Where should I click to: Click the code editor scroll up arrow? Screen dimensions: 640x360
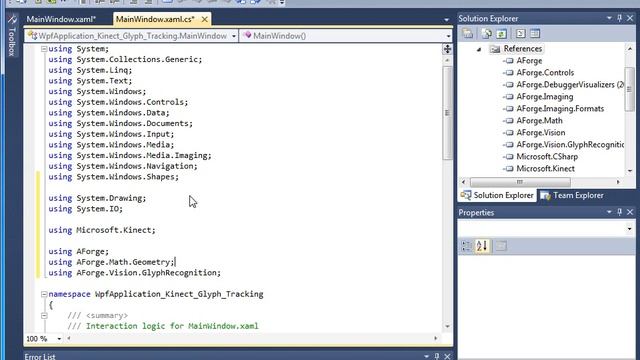pyautogui.click(x=447, y=60)
